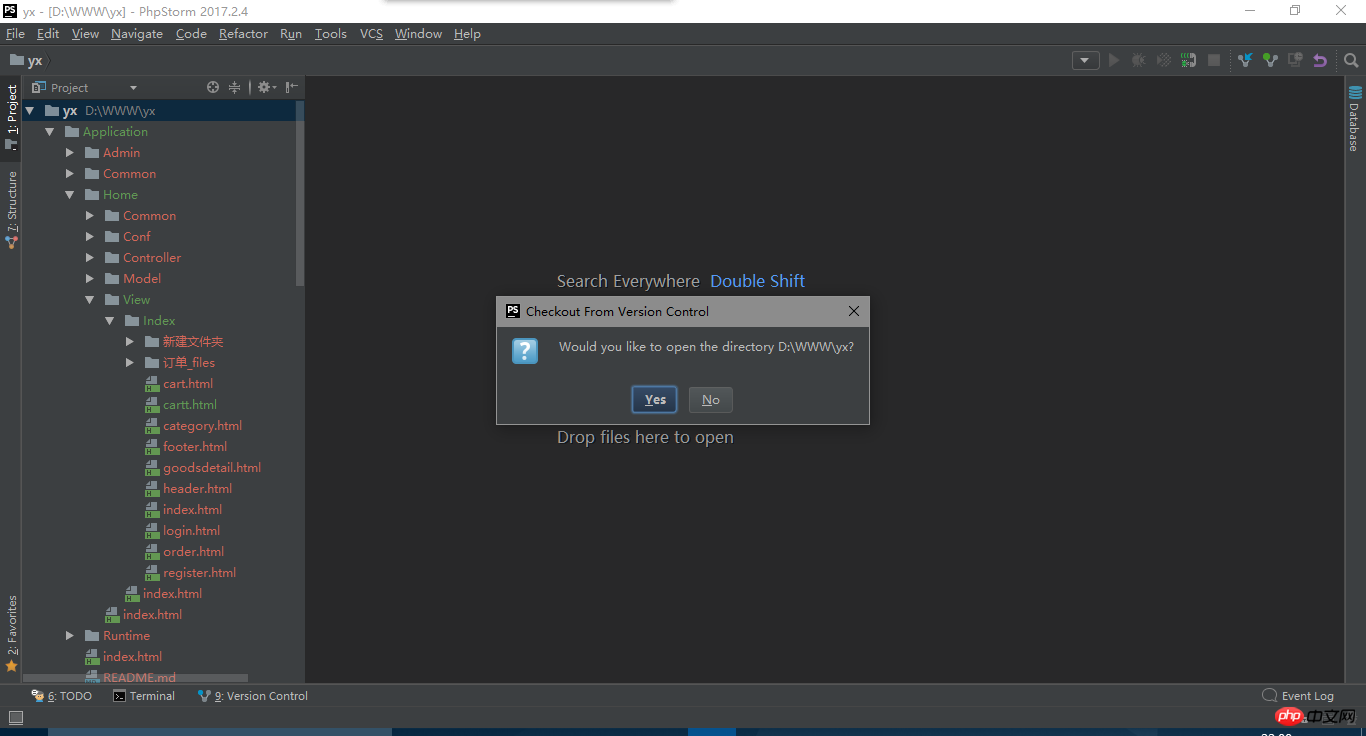This screenshot has height=736, width=1366.
Task: Open the Project view type dropdown
Action: tap(85, 87)
